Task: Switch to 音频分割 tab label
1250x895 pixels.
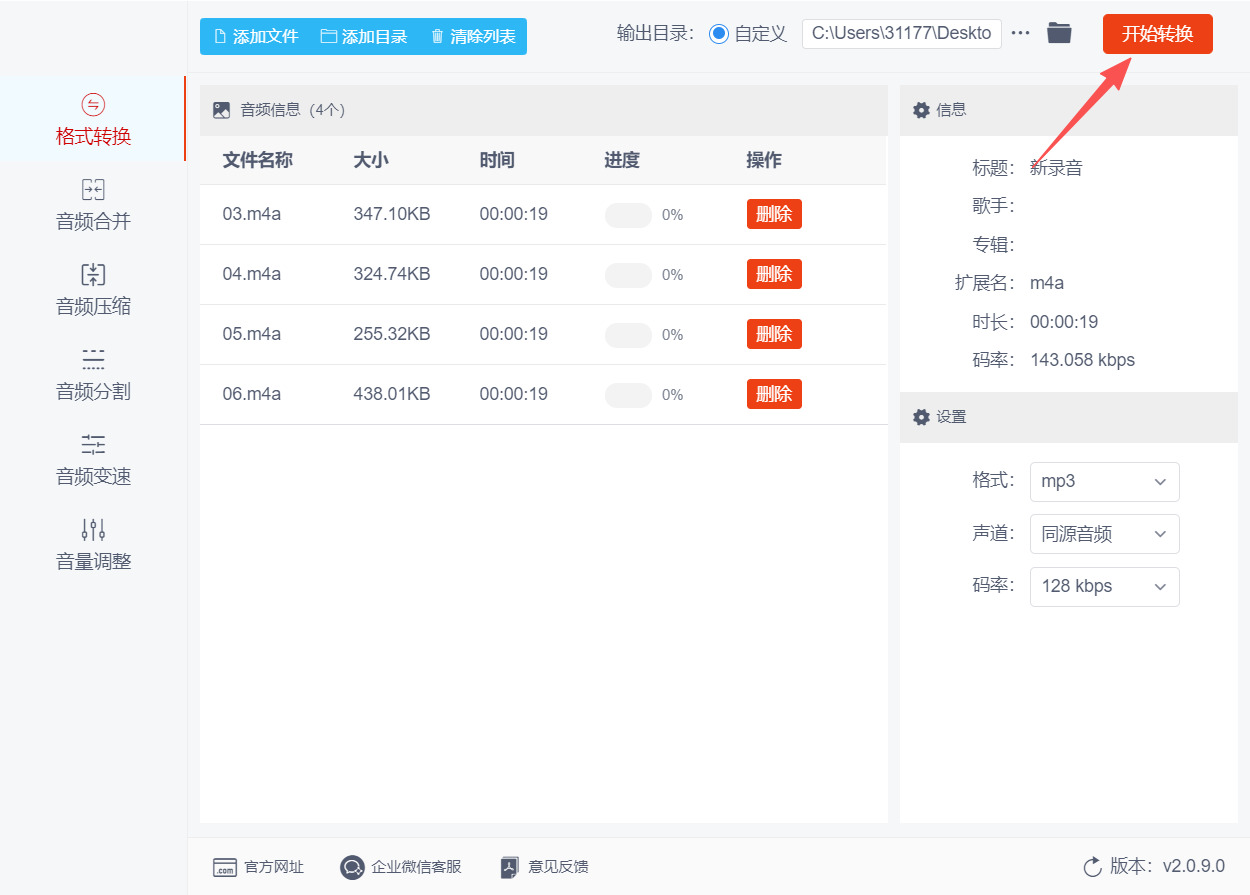Action: pyautogui.click(x=93, y=392)
